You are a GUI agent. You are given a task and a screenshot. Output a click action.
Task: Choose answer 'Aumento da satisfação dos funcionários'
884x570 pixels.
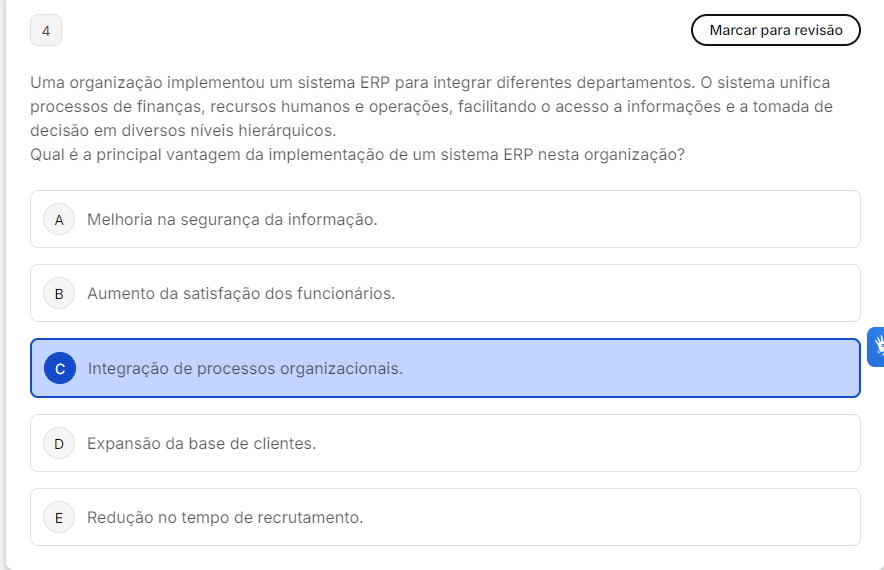[x=241, y=293]
